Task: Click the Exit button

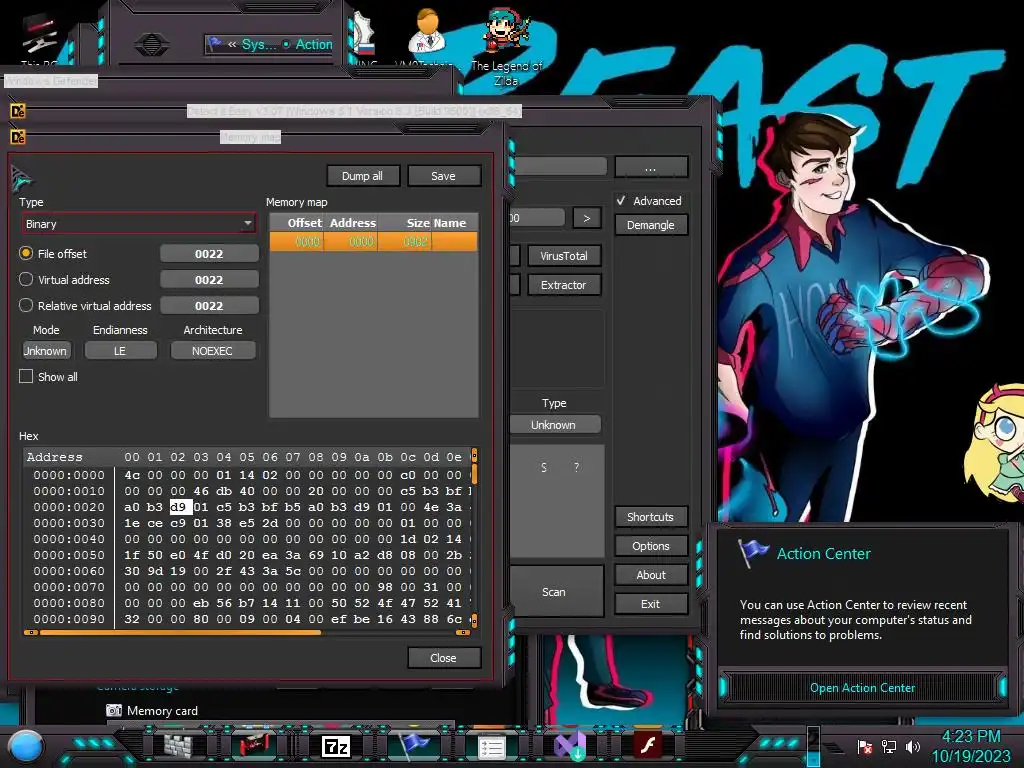Action: click(650, 604)
